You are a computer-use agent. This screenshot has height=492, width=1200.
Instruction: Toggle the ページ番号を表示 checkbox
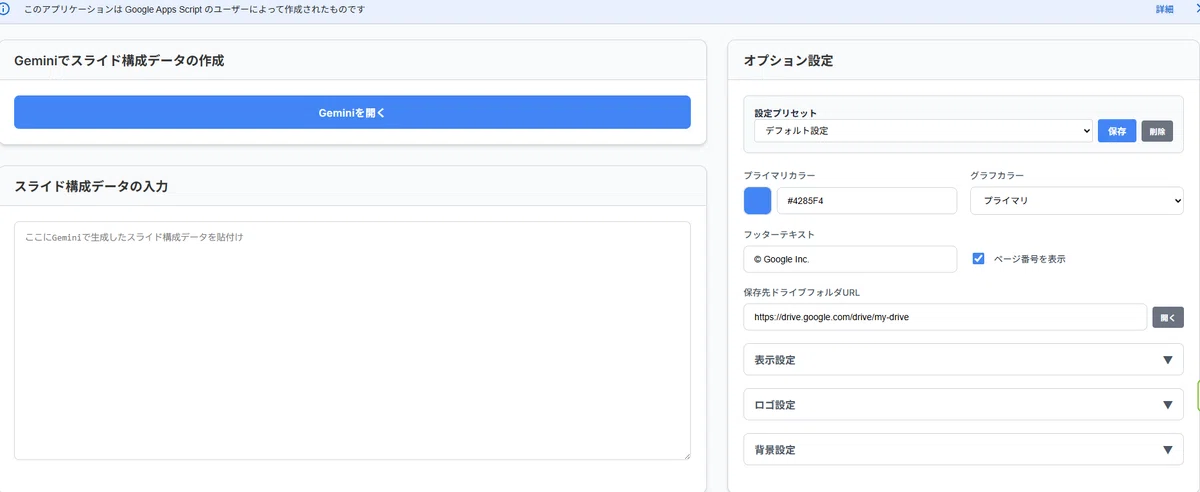[x=979, y=258]
